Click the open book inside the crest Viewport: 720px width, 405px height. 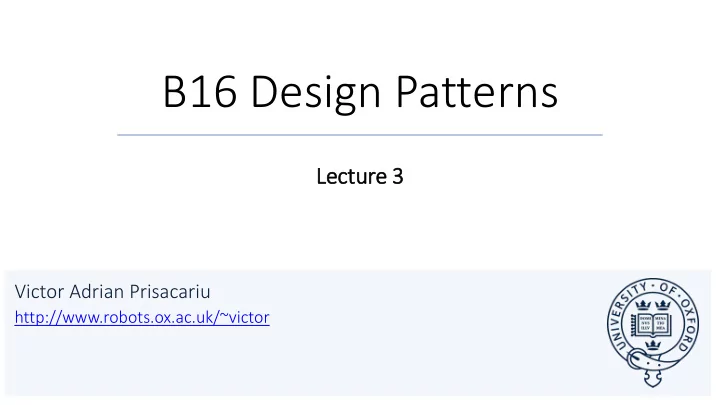tap(652, 324)
